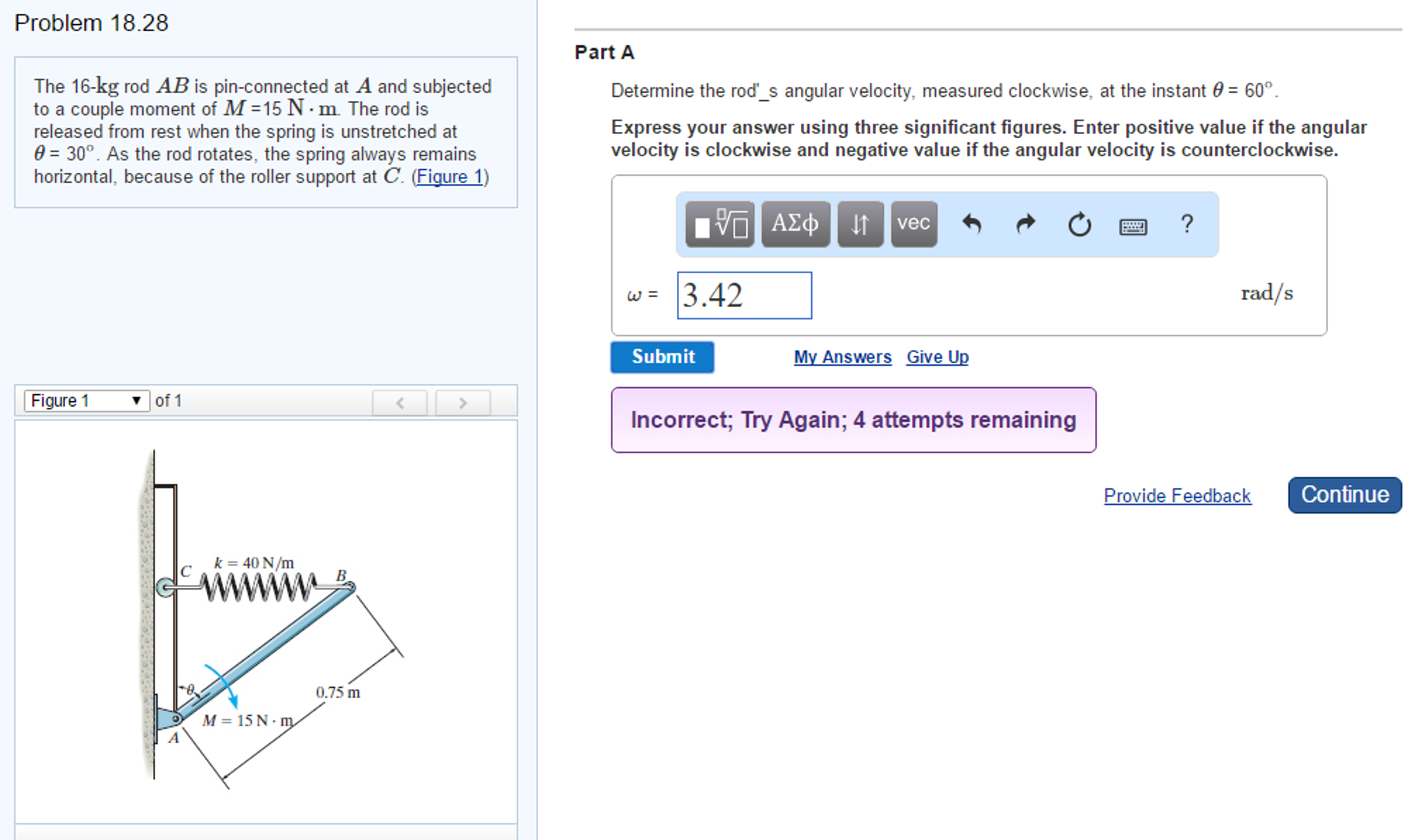This screenshot has width=1415, height=840.
Task: Click the Figure 1 hyperlink in problem text
Action: click(x=450, y=177)
